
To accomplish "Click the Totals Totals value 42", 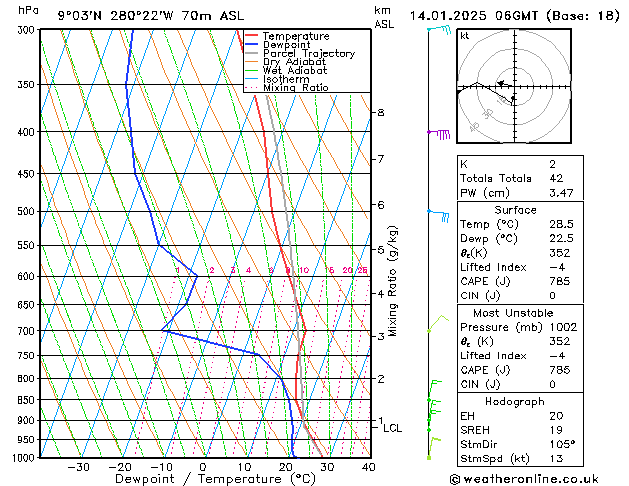I will point(556,178).
